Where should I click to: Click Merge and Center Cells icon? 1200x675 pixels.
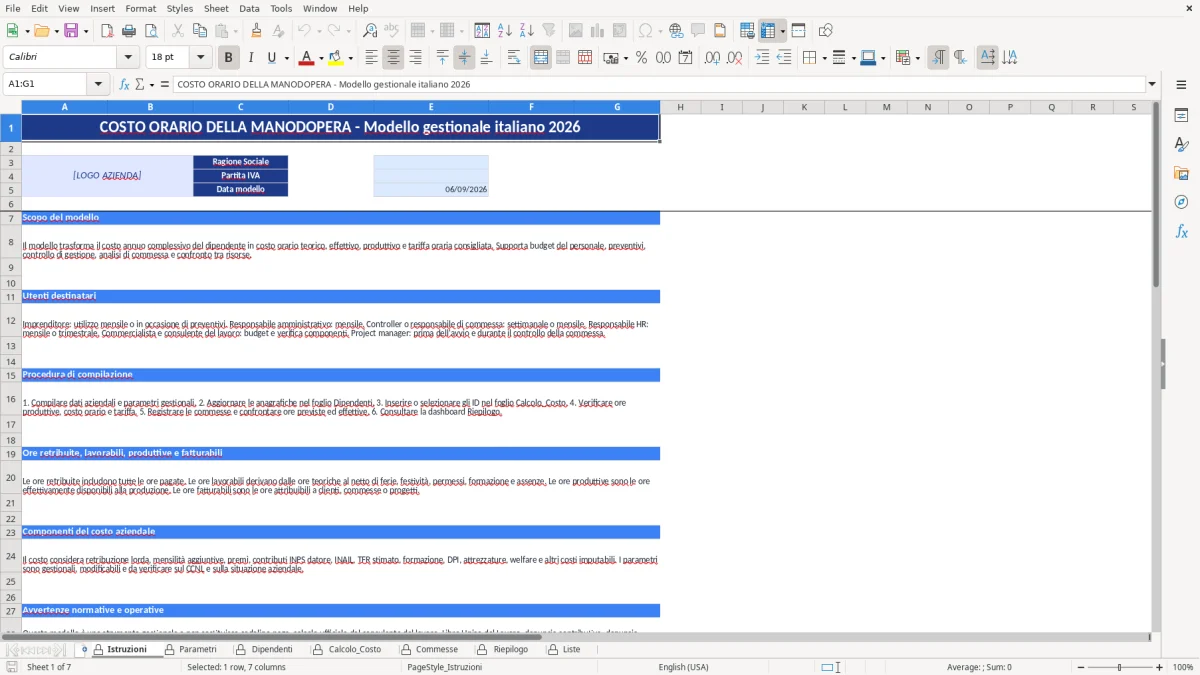pyautogui.click(x=541, y=58)
